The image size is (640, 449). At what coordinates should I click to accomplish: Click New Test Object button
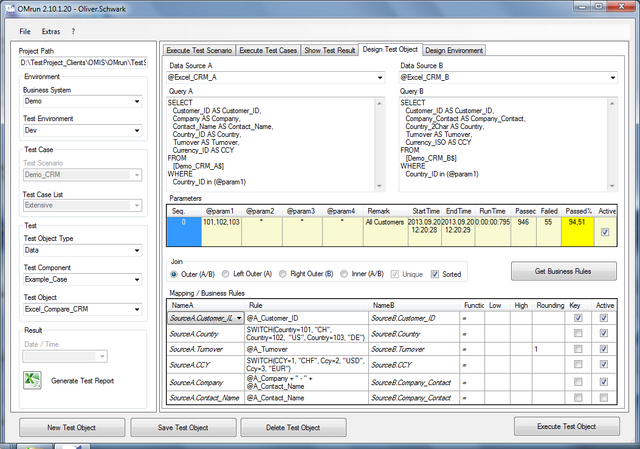[72, 427]
